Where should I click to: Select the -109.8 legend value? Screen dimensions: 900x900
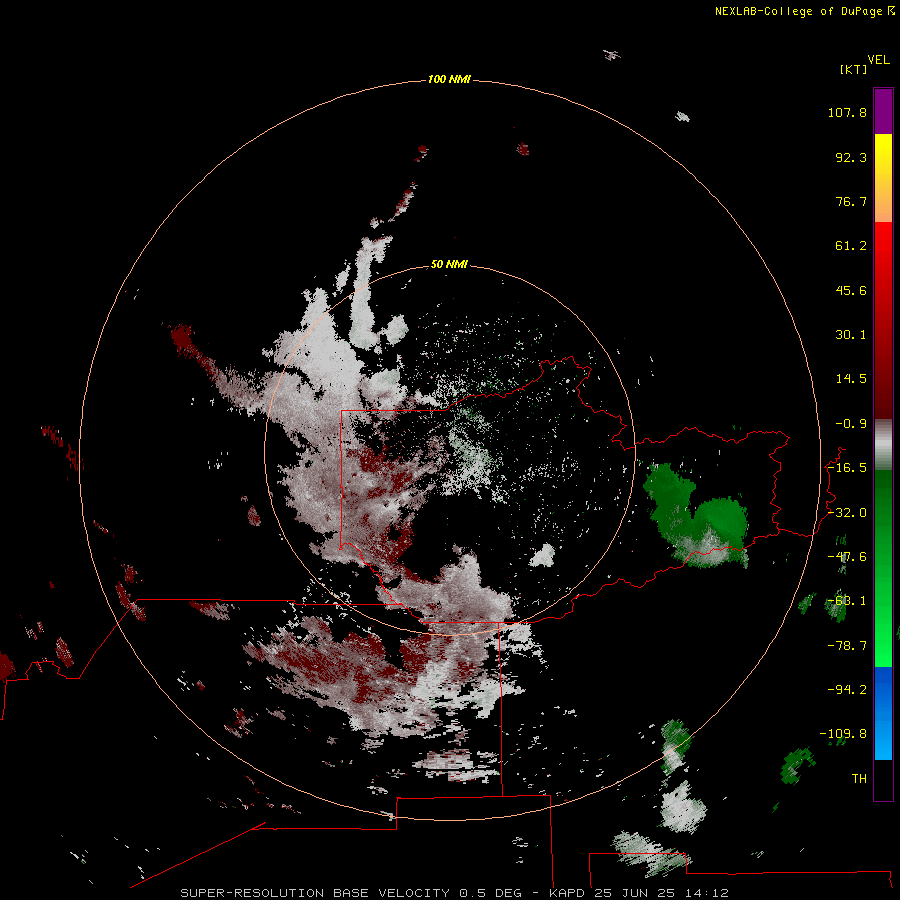[x=843, y=734]
